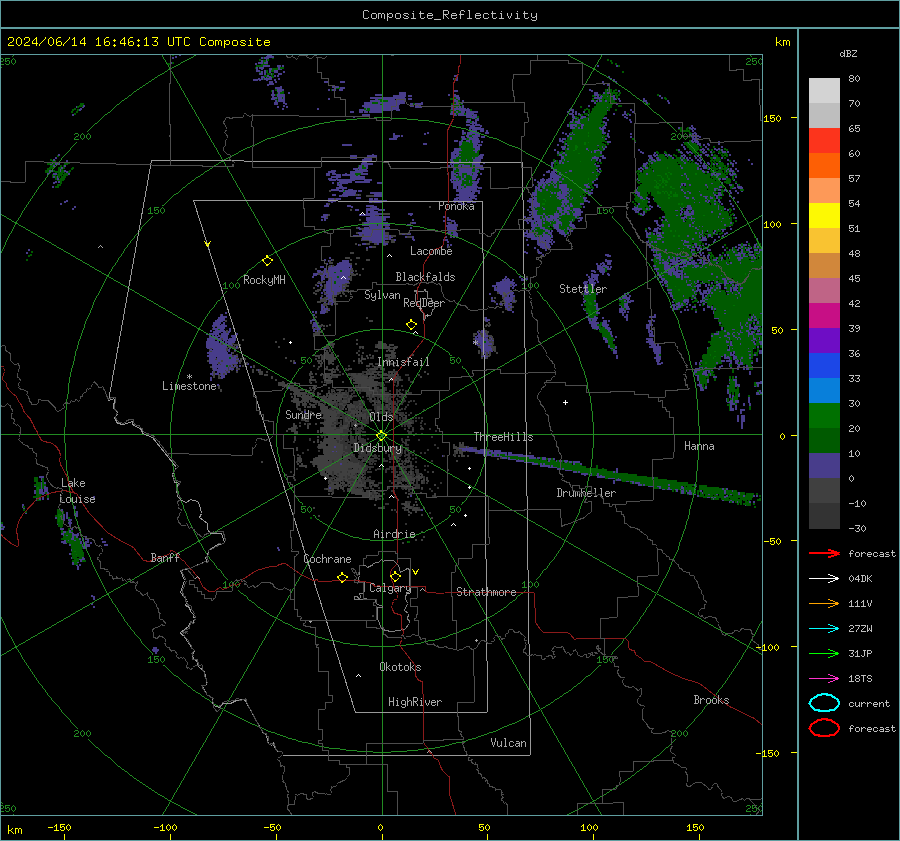The width and height of the screenshot is (900, 841).
Task: Select the white 04DK arrow legend entry
Action: click(824, 579)
